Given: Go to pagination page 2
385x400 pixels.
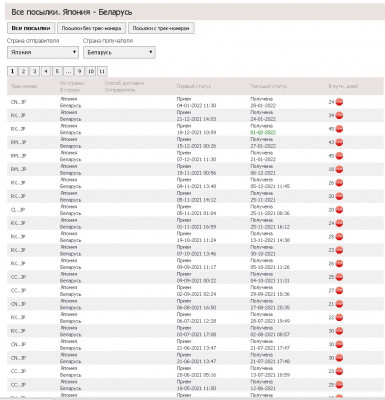Looking at the screenshot, I should [x=23, y=71].
